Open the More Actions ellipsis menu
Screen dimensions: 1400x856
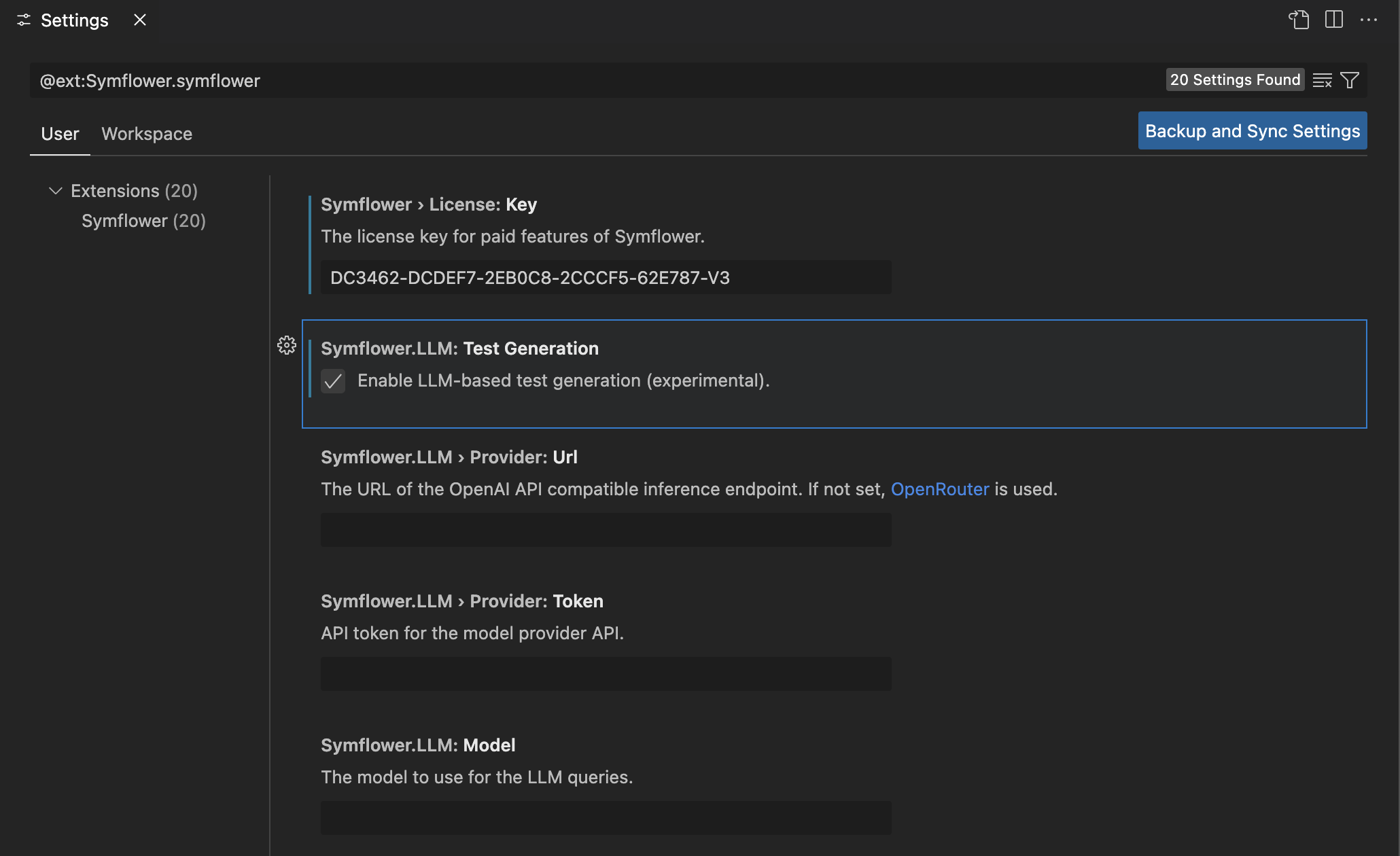click(1369, 20)
